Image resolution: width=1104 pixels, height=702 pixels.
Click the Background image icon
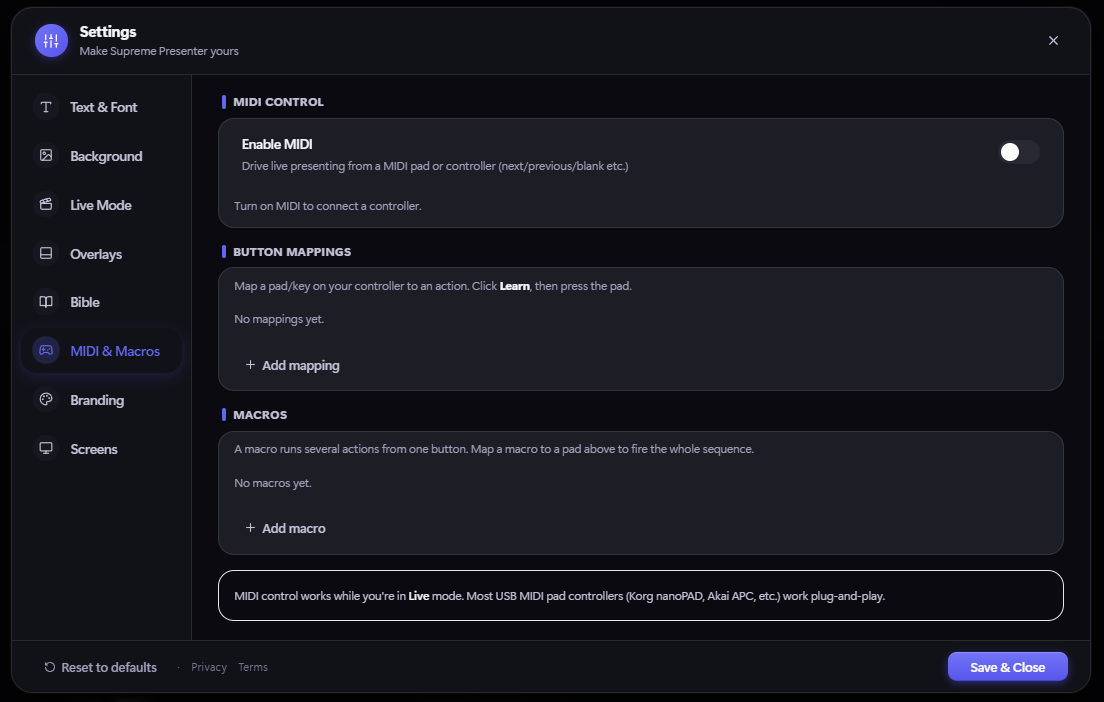click(x=46, y=156)
